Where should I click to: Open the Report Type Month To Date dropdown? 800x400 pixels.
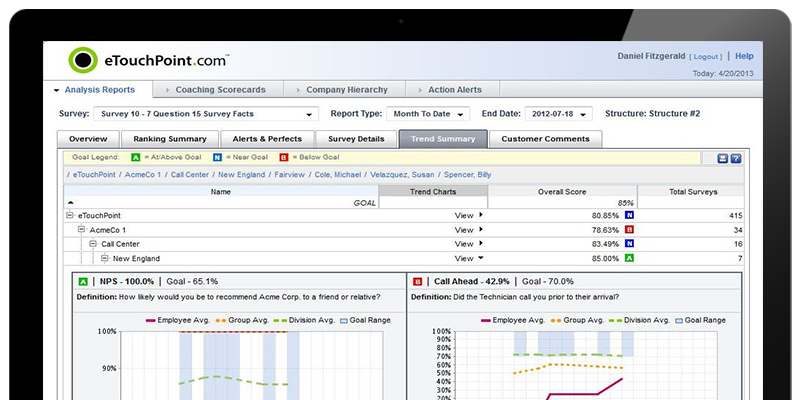[x=428, y=114]
